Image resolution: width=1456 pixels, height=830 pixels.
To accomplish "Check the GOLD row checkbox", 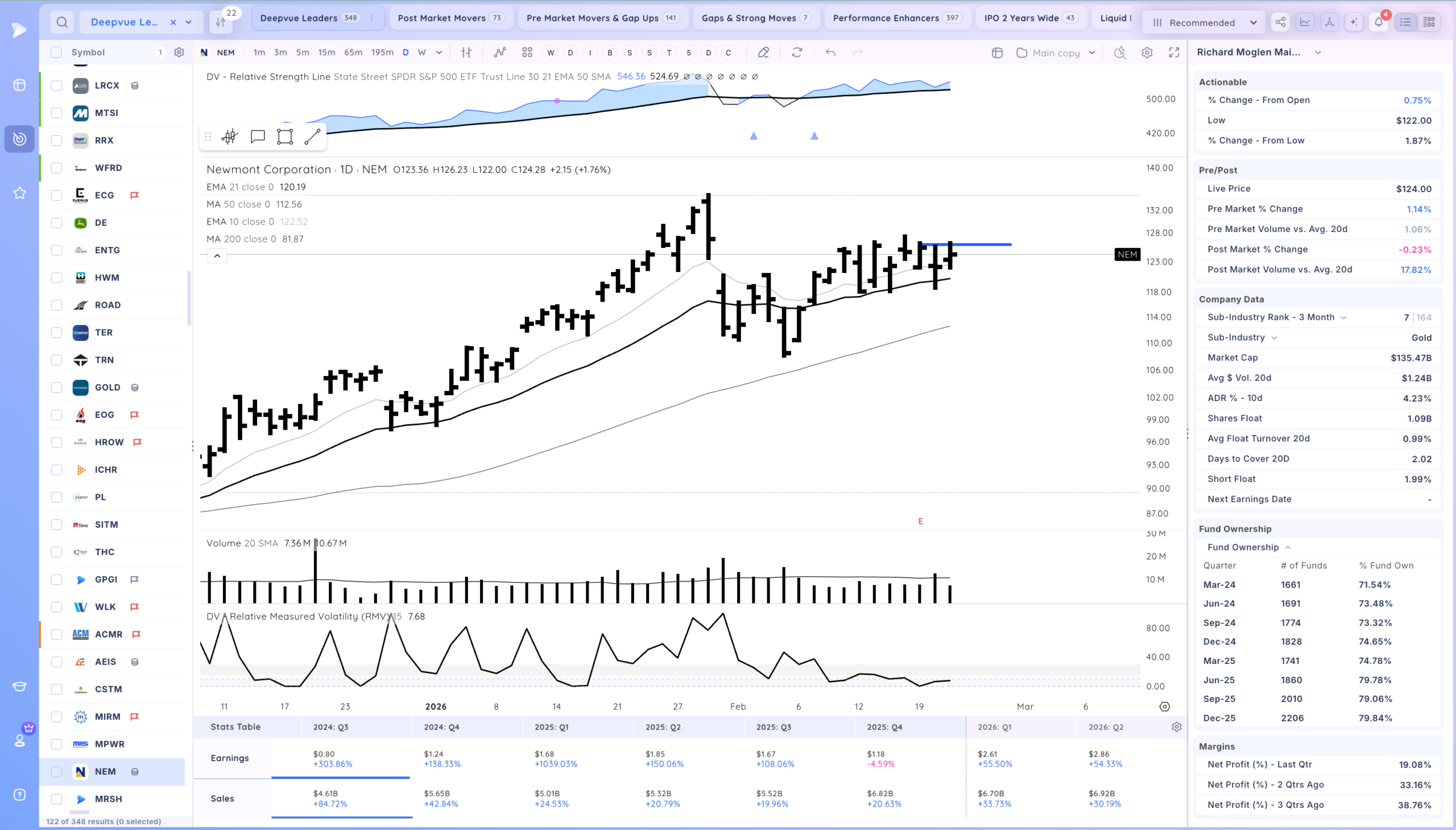I will click(x=56, y=387).
